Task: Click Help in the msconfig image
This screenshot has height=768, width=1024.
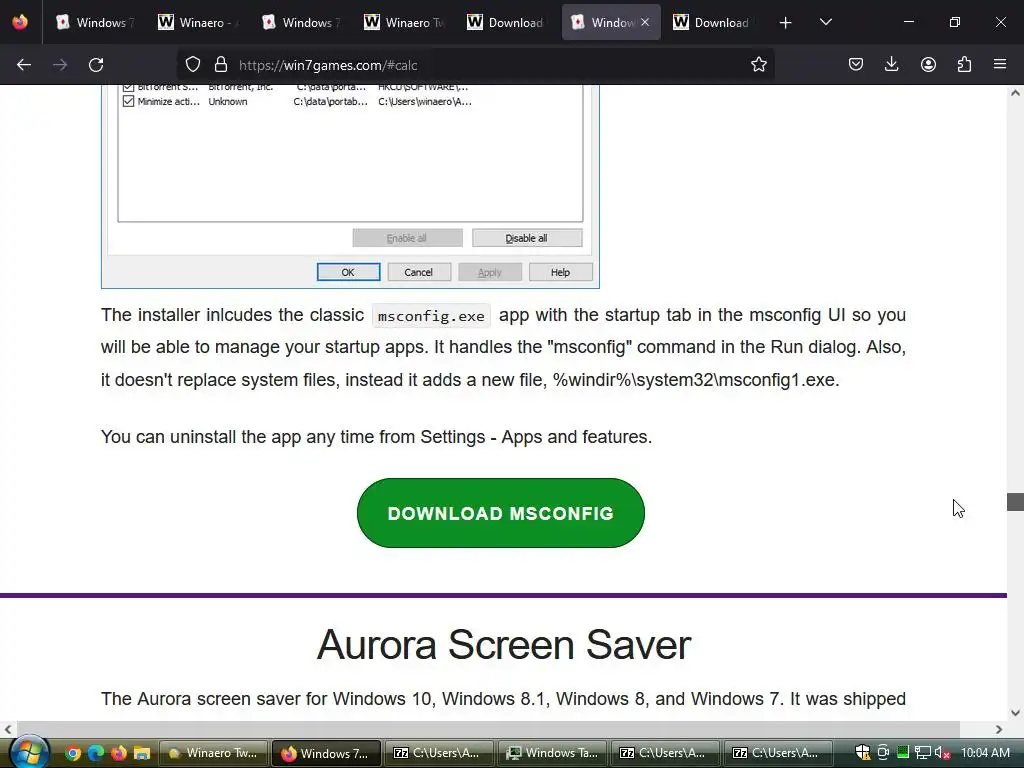Action: pyautogui.click(x=560, y=272)
